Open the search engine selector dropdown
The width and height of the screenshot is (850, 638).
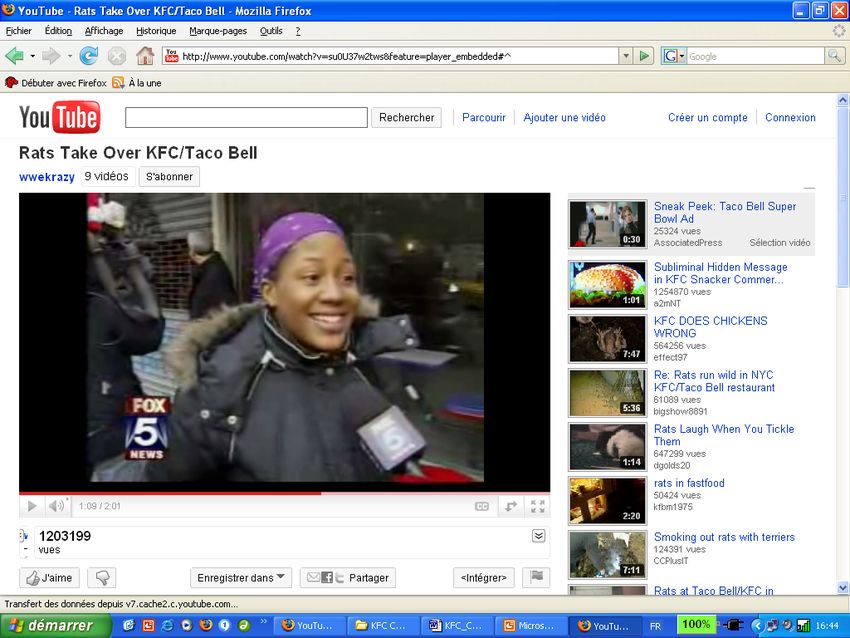point(674,56)
